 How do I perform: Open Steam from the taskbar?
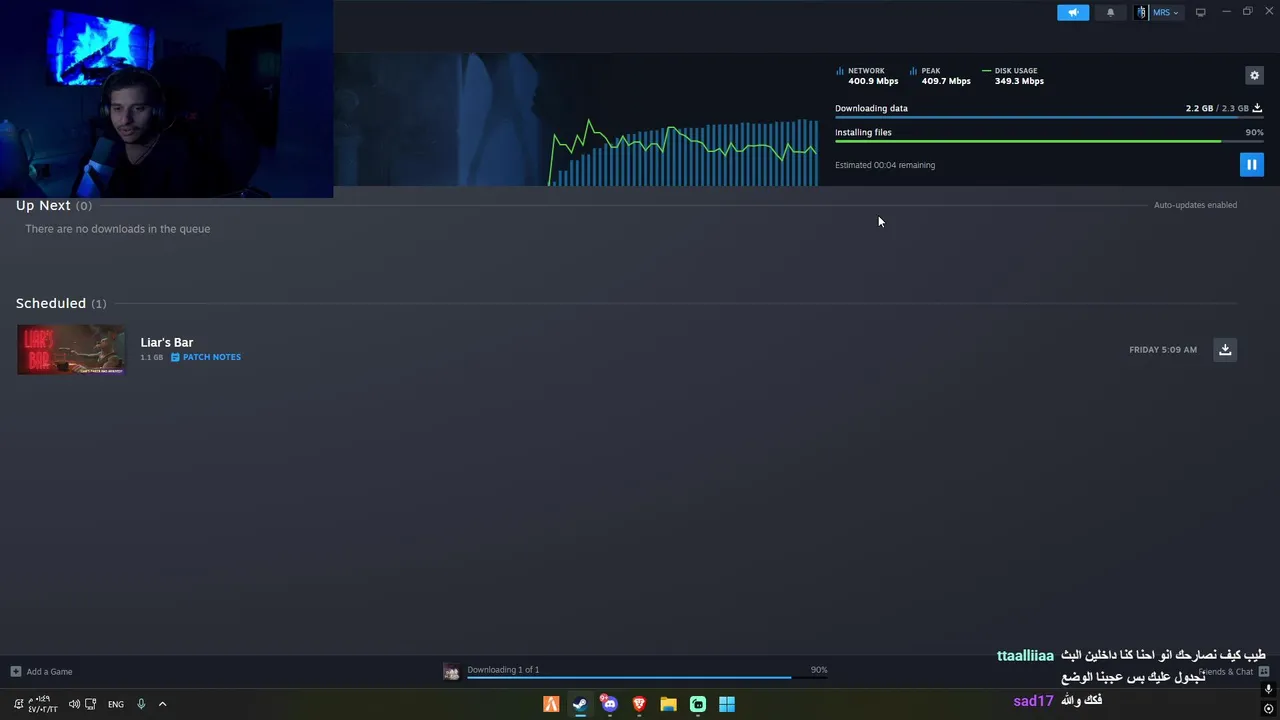click(580, 704)
